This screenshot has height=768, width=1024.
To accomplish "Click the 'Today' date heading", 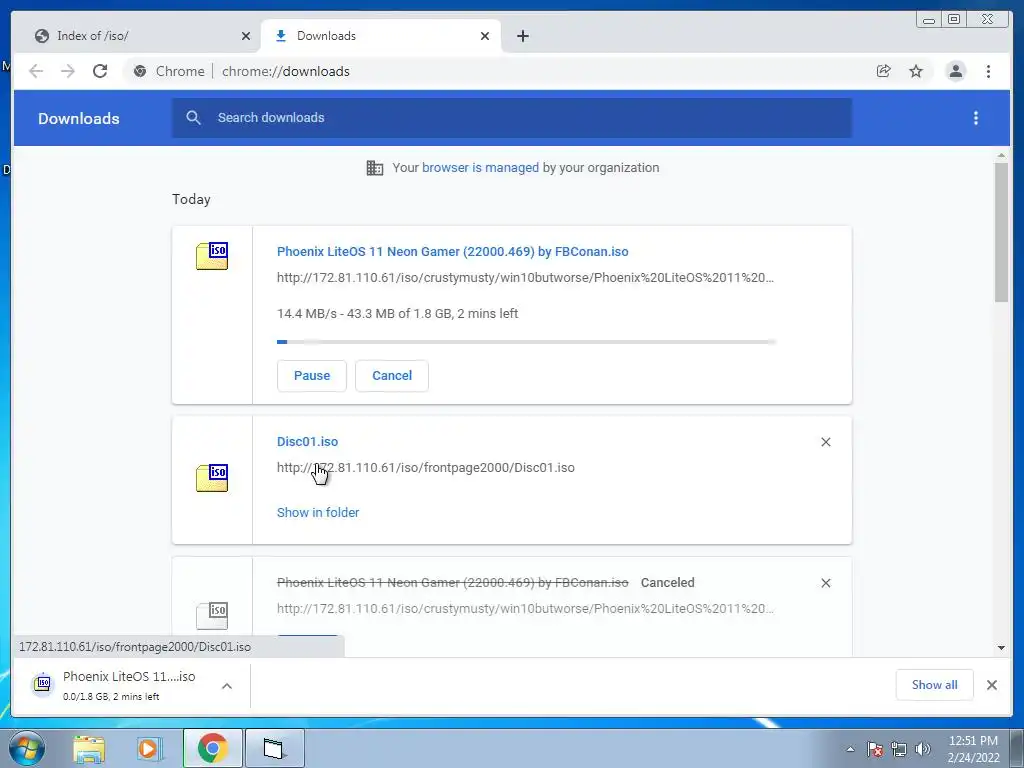I will 191,199.
